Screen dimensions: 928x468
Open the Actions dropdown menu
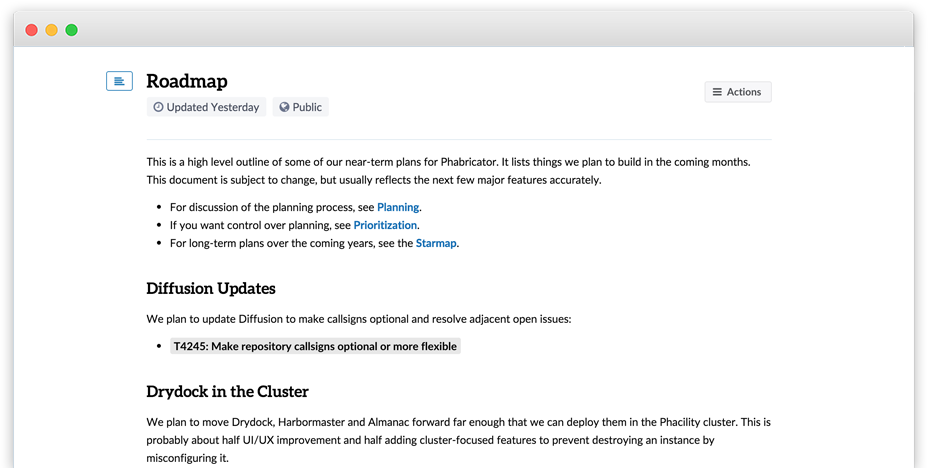tap(738, 92)
